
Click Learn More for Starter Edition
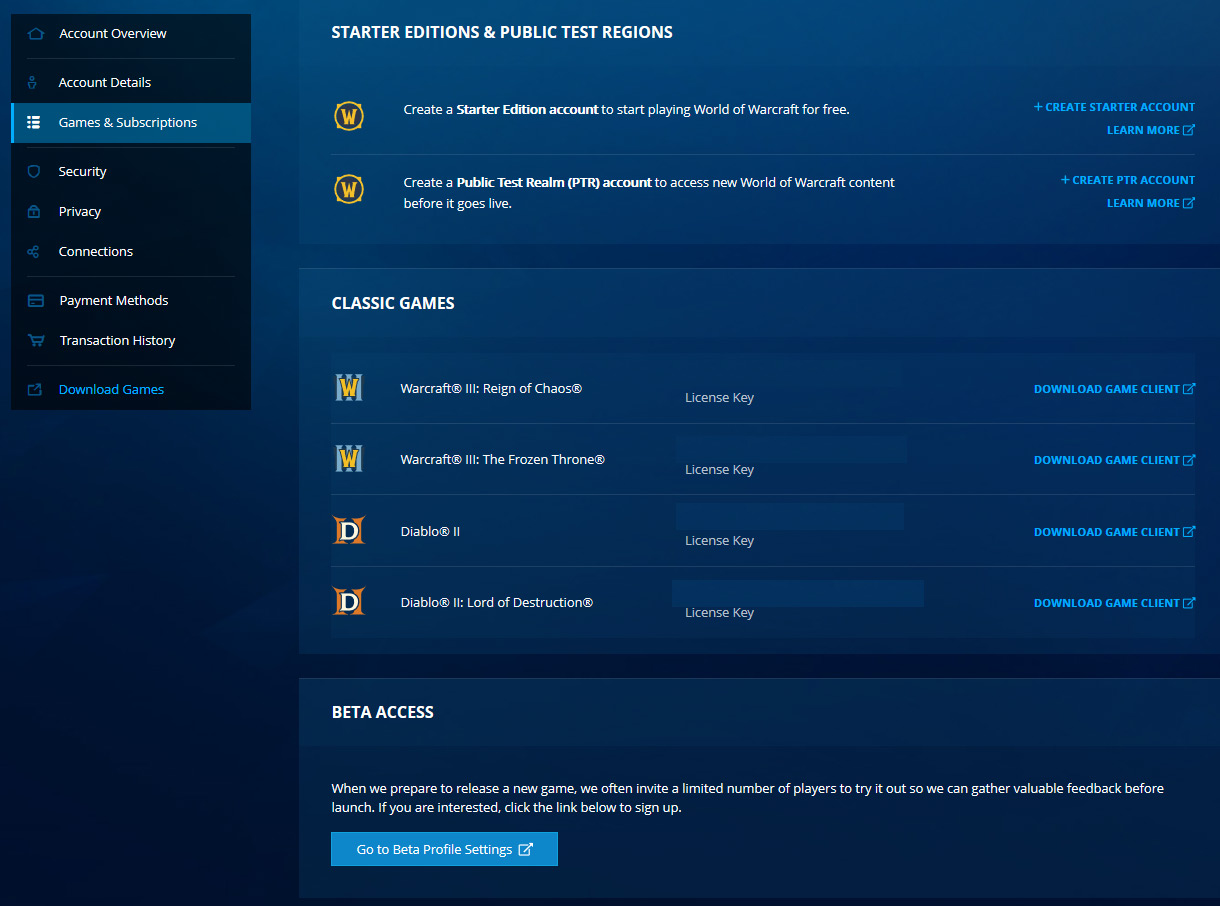pyautogui.click(x=1151, y=130)
